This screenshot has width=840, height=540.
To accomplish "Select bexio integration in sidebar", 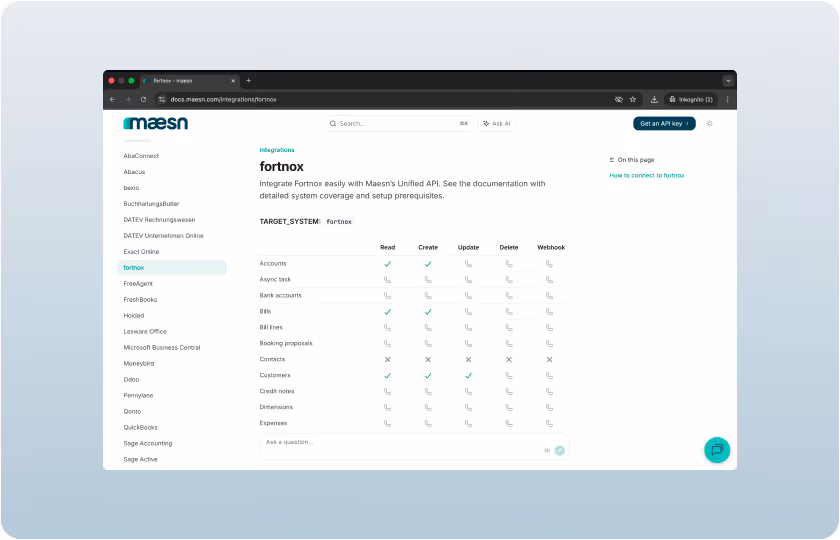I will click(x=131, y=188).
